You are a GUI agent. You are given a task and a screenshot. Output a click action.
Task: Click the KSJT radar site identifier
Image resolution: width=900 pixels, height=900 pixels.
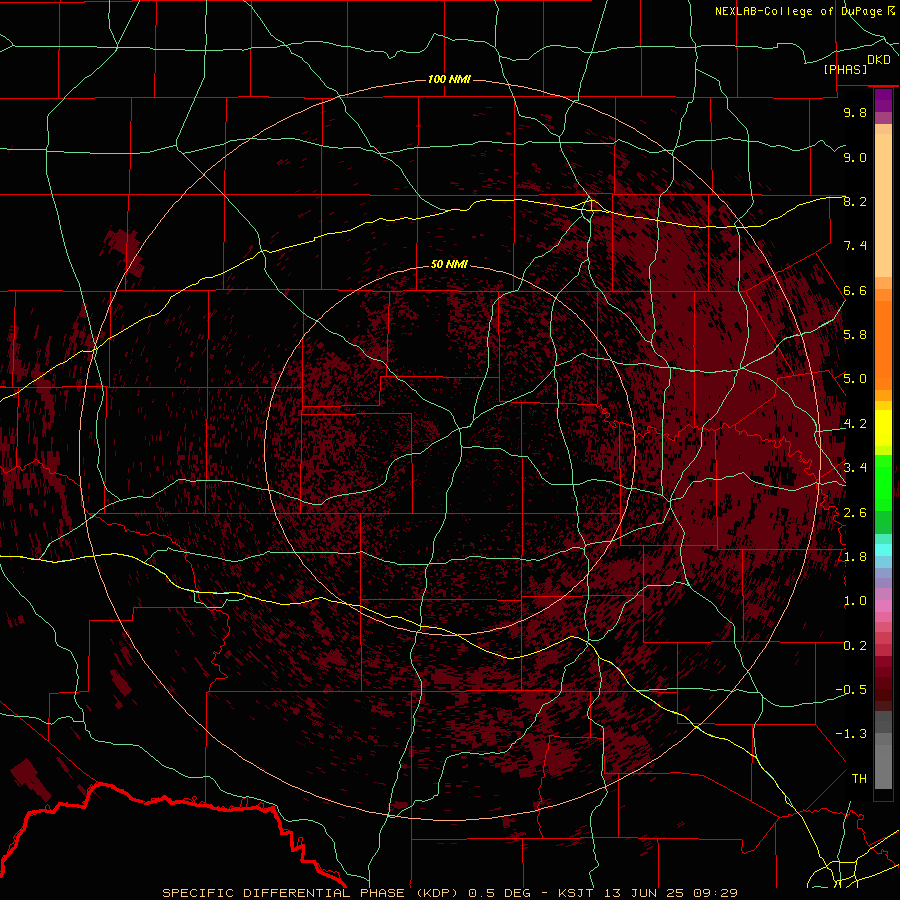tap(577, 893)
